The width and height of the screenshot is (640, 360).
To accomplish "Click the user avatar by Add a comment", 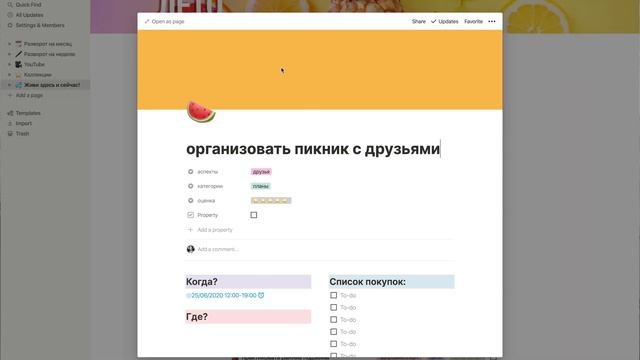I will 191,249.
